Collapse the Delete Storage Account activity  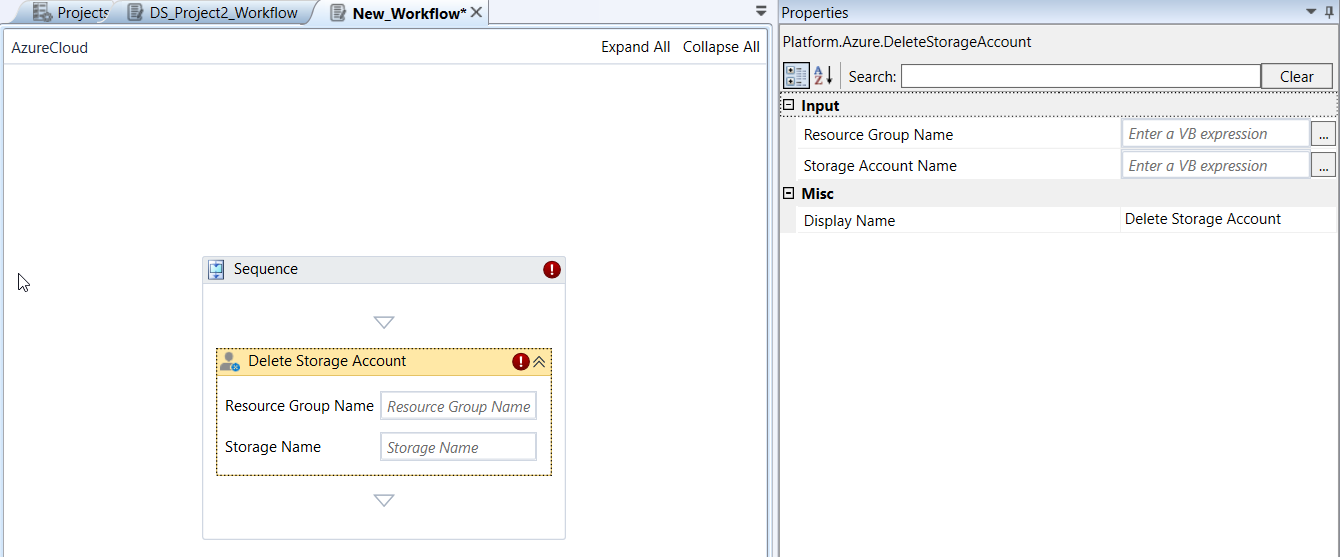539,362
